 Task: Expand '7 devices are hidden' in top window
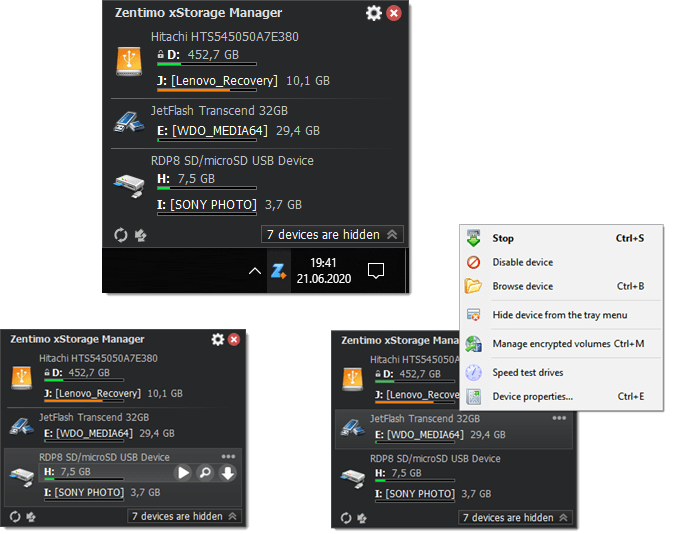(332, 234)
